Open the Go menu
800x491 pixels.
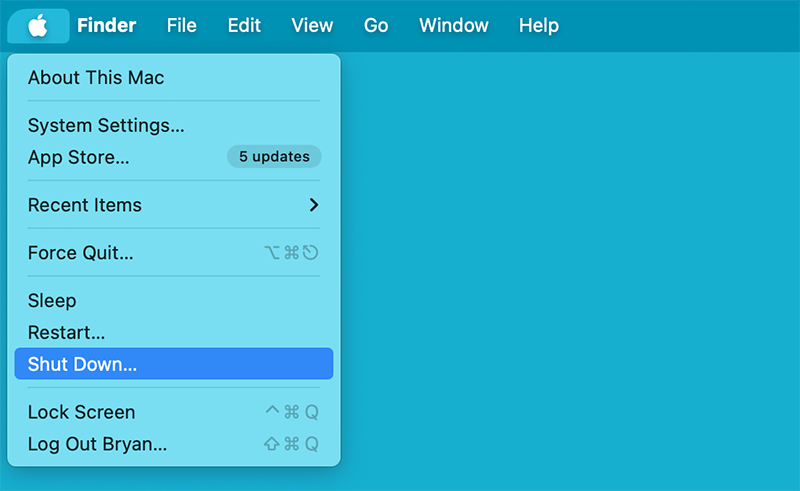tap(376, 25)
